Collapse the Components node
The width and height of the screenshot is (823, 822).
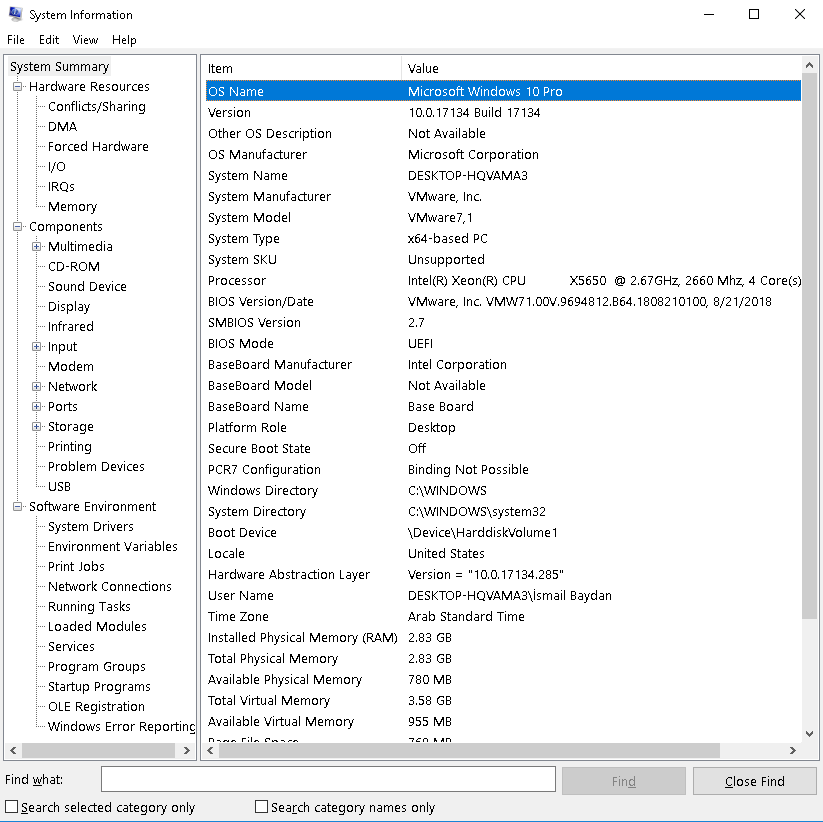click(x=17, y=226)
